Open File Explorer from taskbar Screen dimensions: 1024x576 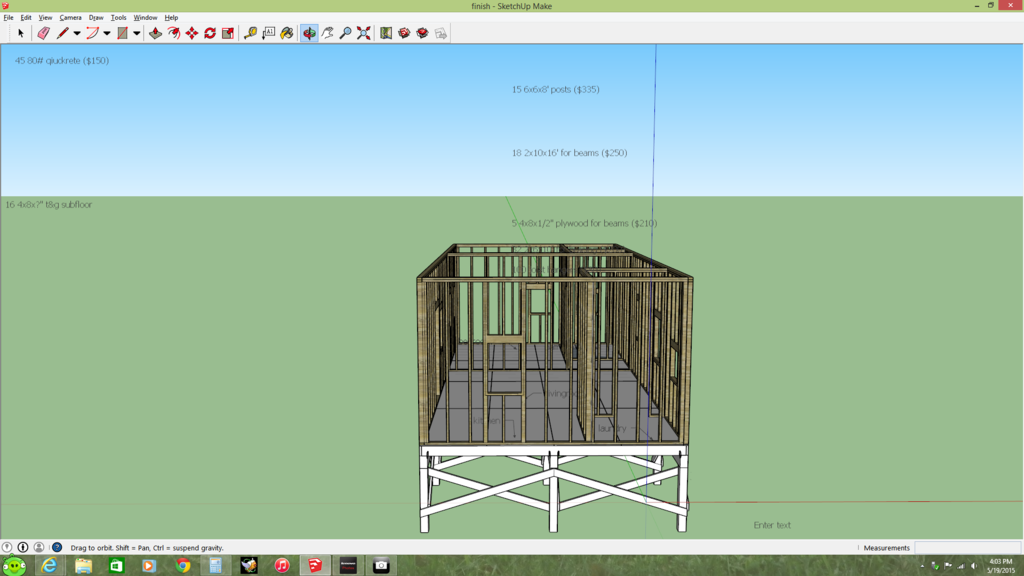(83, 566)
